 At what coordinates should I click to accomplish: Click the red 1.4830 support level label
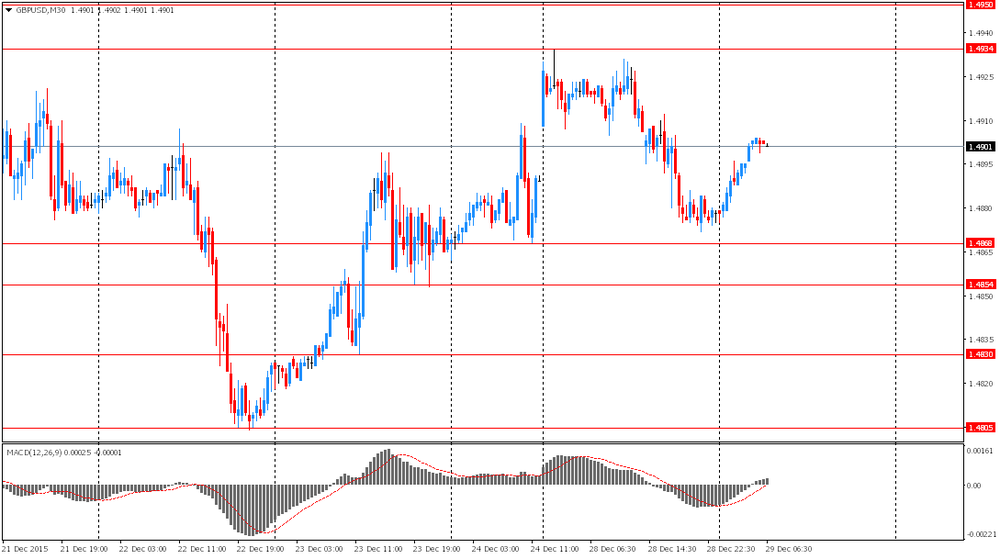pyautogui.click(x=980, y=354)
